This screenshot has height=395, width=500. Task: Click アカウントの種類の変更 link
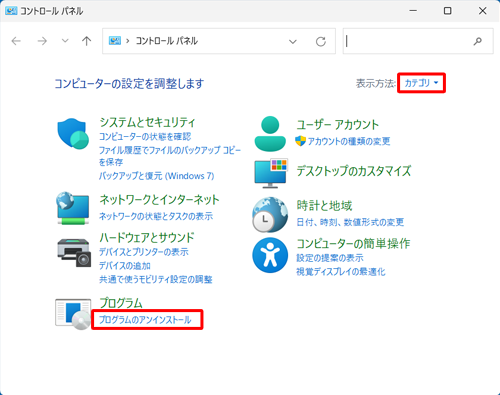click(349, 141)
